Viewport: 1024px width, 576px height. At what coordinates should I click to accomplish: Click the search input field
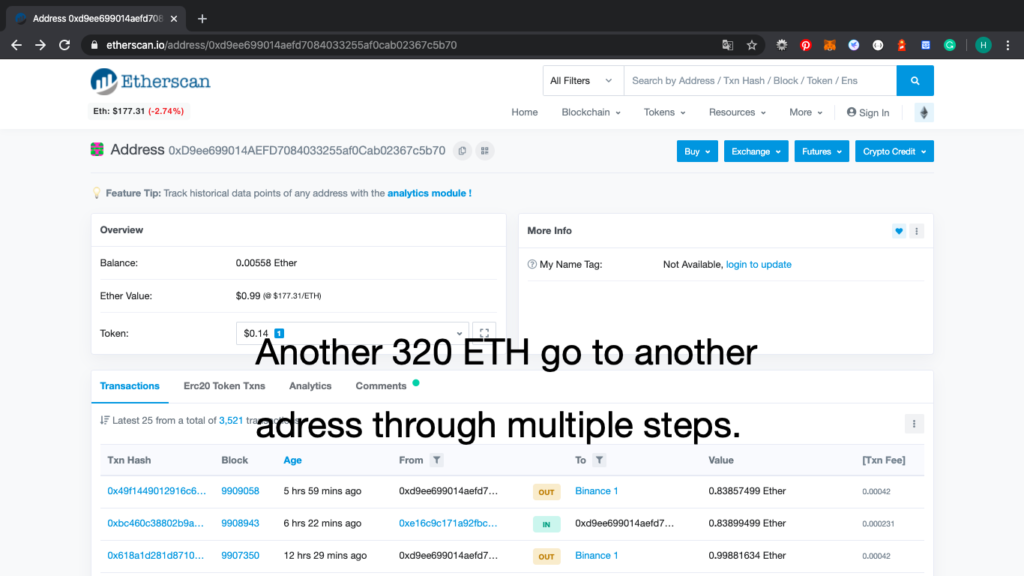pyautogui.click(x=760, y=81)
